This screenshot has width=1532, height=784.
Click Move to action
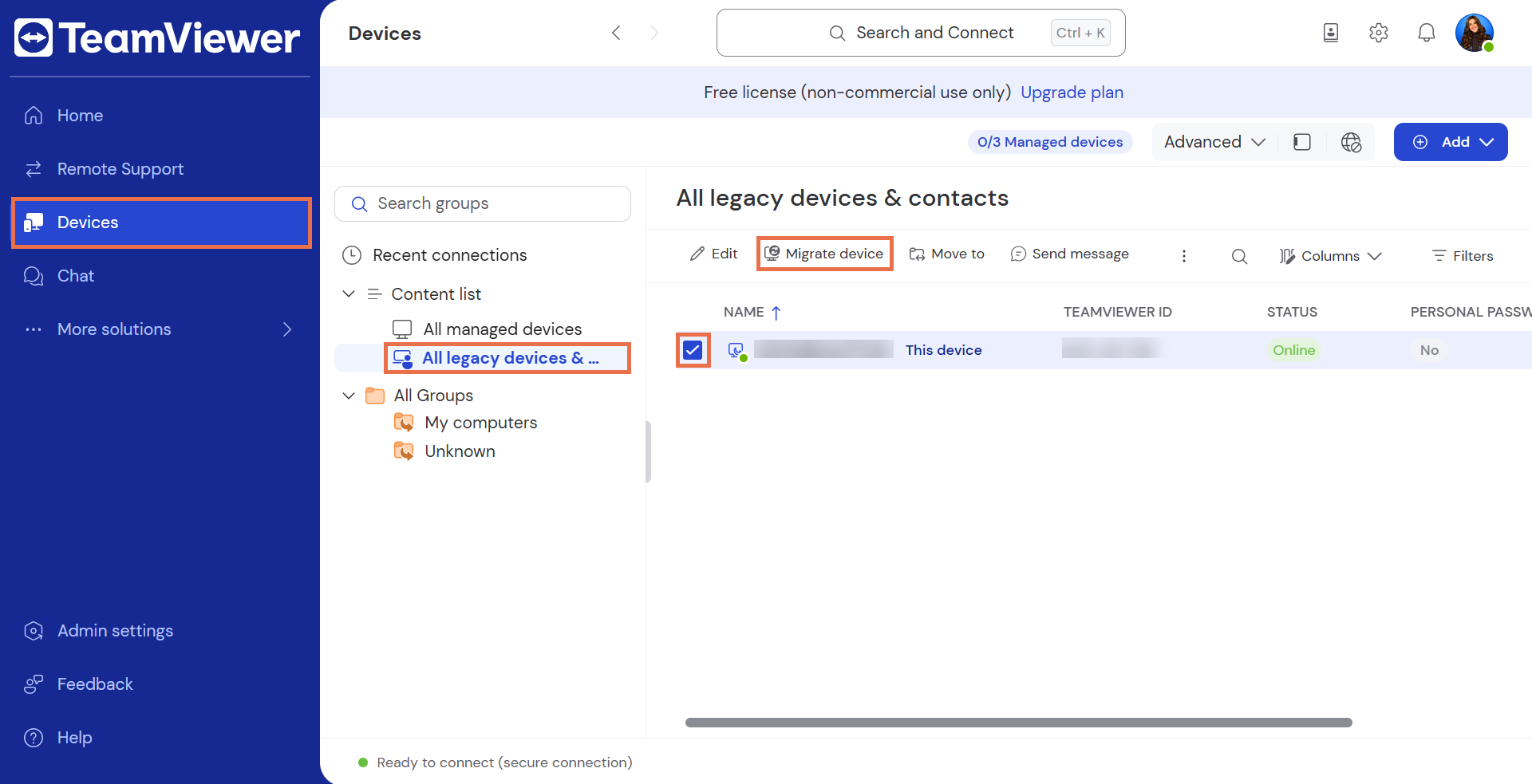[x=947, y=254]
